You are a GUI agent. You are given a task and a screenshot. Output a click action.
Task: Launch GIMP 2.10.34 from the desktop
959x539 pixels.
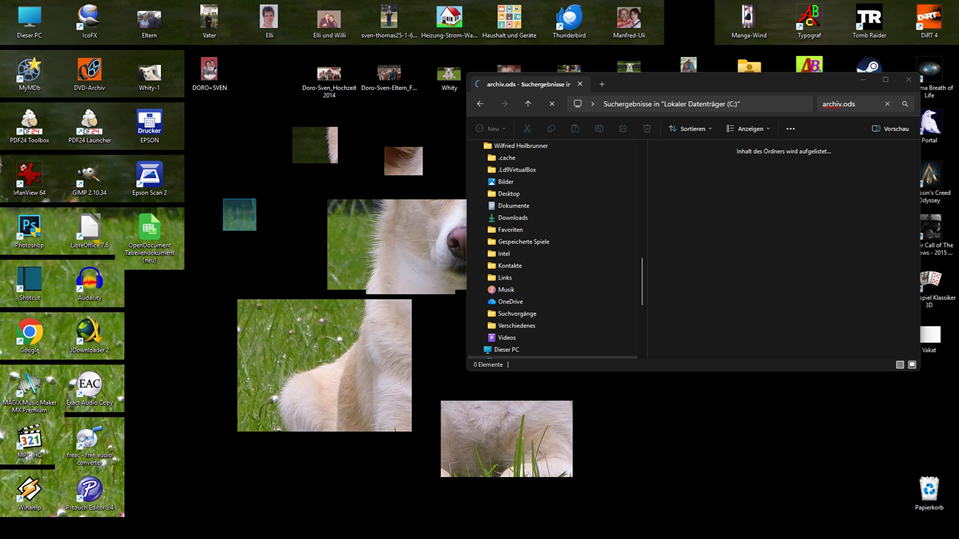click(x=89, y=179)
